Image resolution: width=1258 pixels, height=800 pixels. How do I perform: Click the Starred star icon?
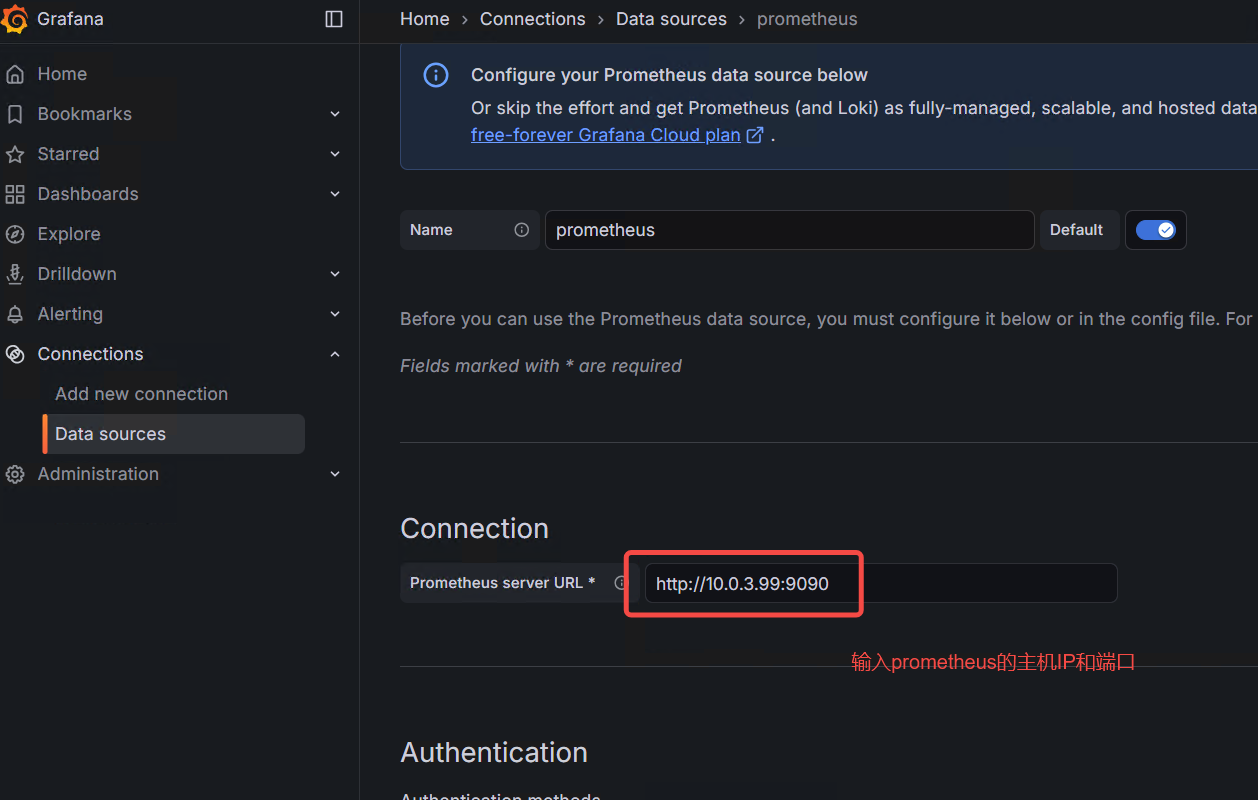15,154
